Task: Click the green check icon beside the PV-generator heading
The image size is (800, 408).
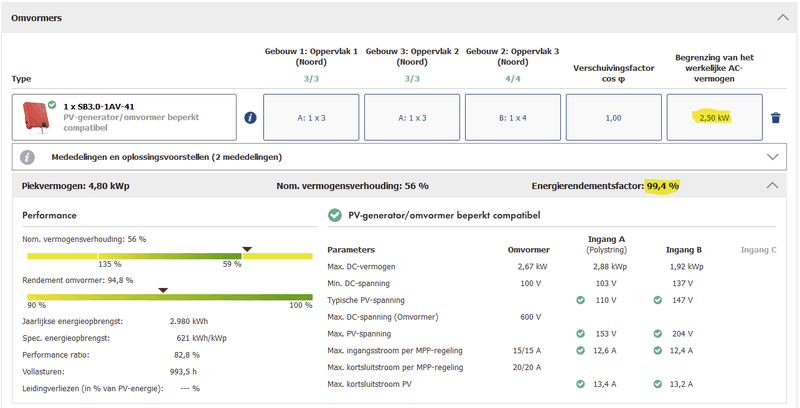Action: click(x=335, y=215)
